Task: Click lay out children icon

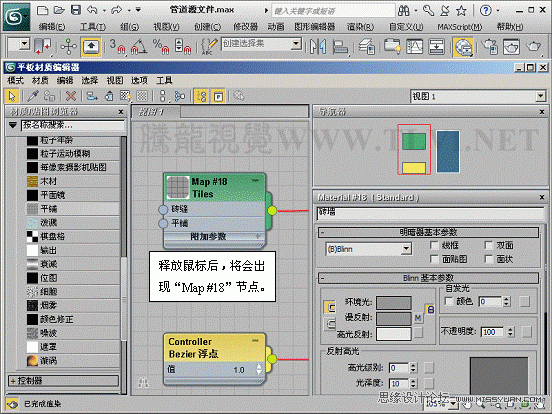Action: click(180, 96)
